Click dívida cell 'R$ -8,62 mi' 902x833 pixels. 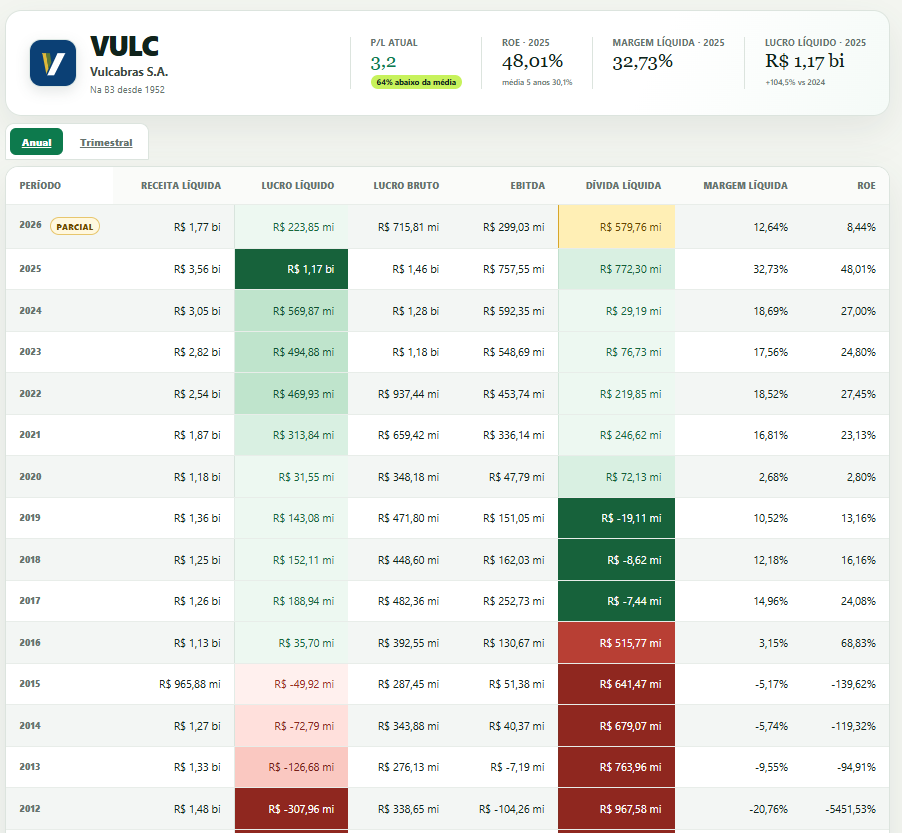tap(616, 560)
